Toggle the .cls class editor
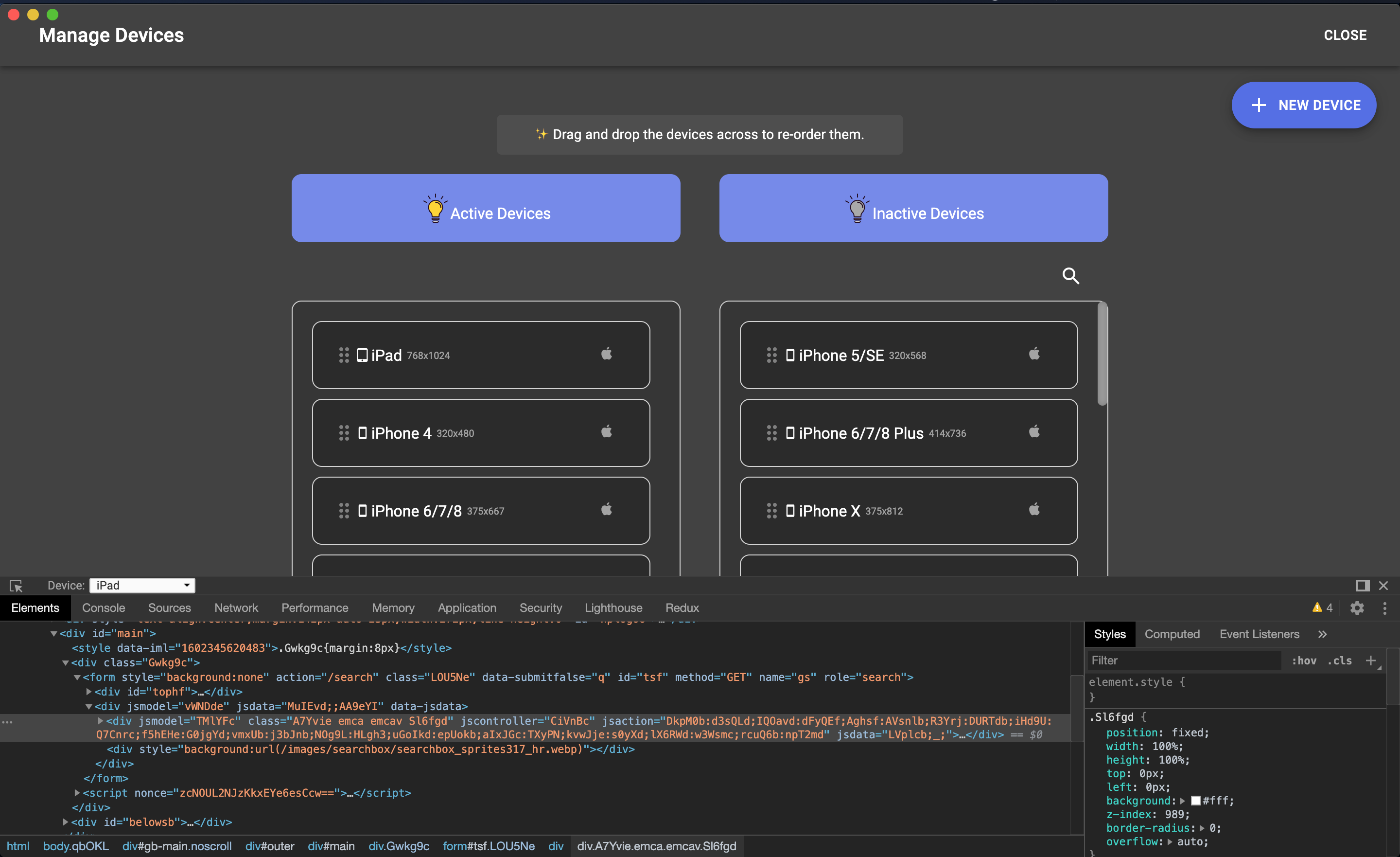This screenshot has height=857, width=1400. tap(1339, 660)
